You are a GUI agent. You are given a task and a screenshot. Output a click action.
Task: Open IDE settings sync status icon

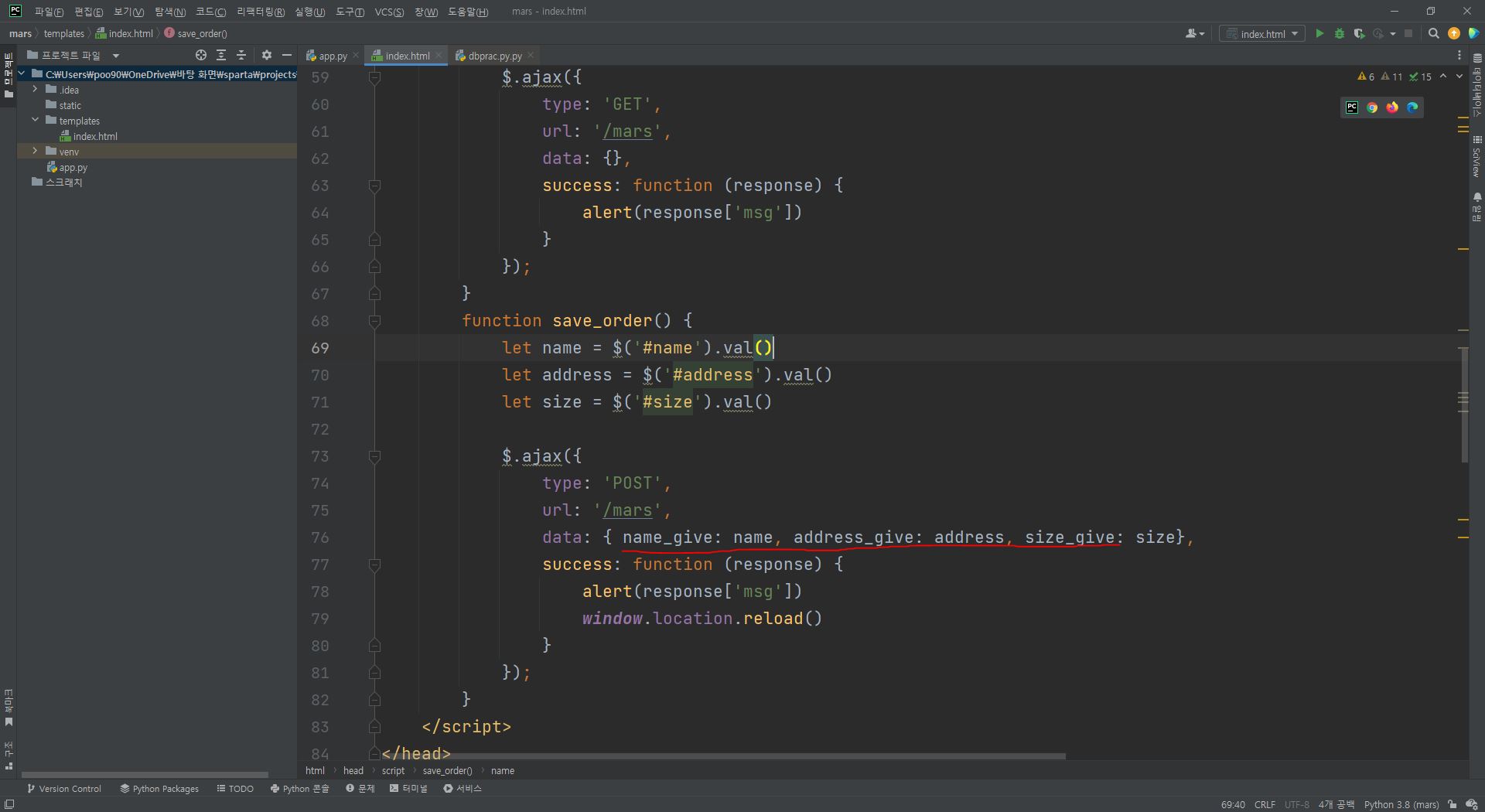click(x=1472, y=805)
